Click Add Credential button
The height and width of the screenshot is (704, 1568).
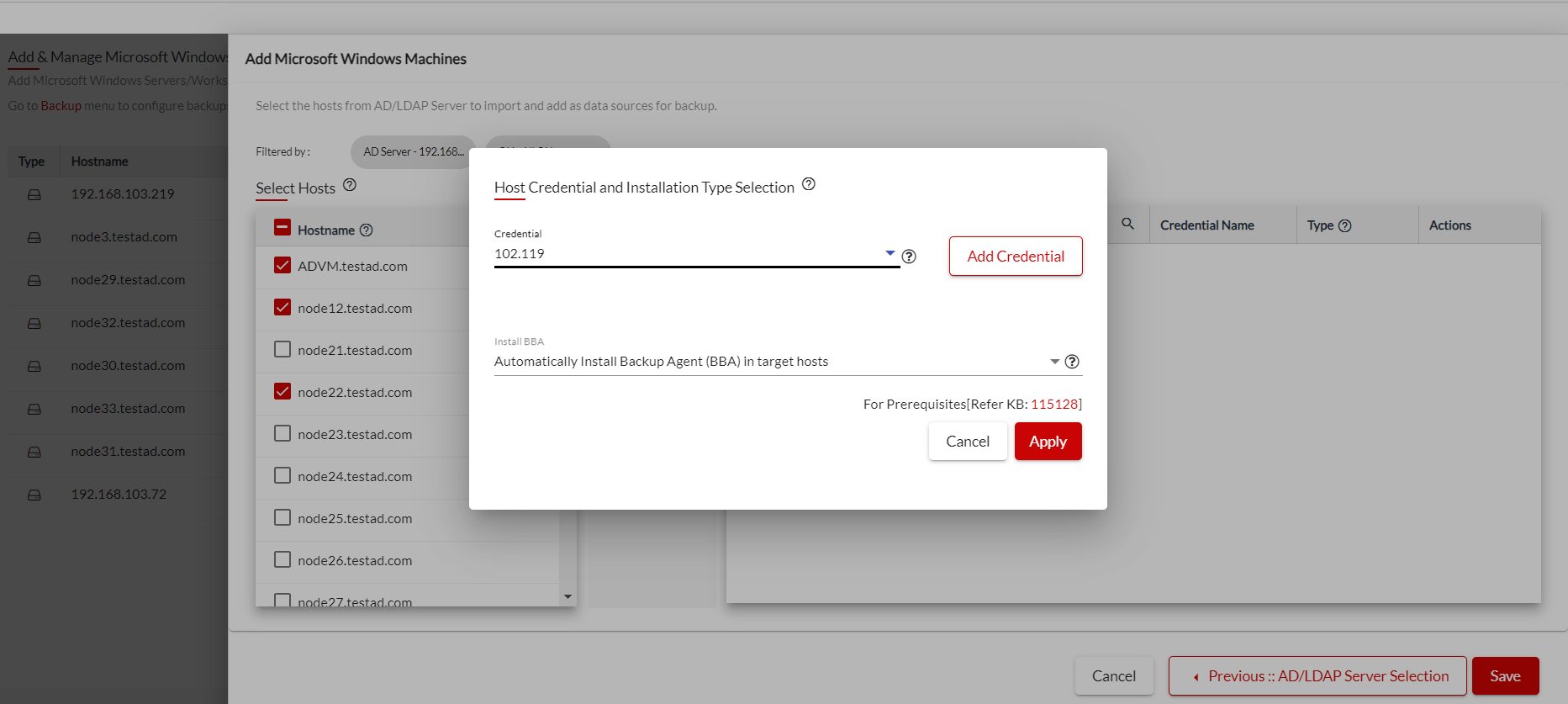[x=1016, y=257]
